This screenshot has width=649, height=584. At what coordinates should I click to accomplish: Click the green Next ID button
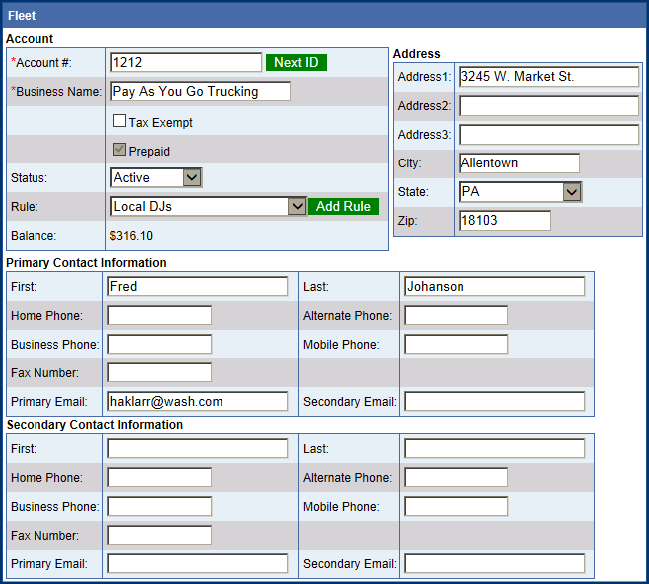296,62
